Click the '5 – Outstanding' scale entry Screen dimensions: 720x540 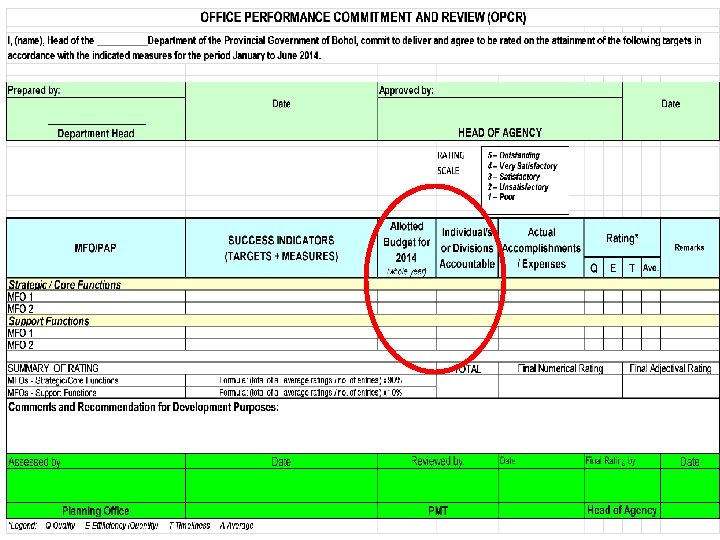[513, 155]
